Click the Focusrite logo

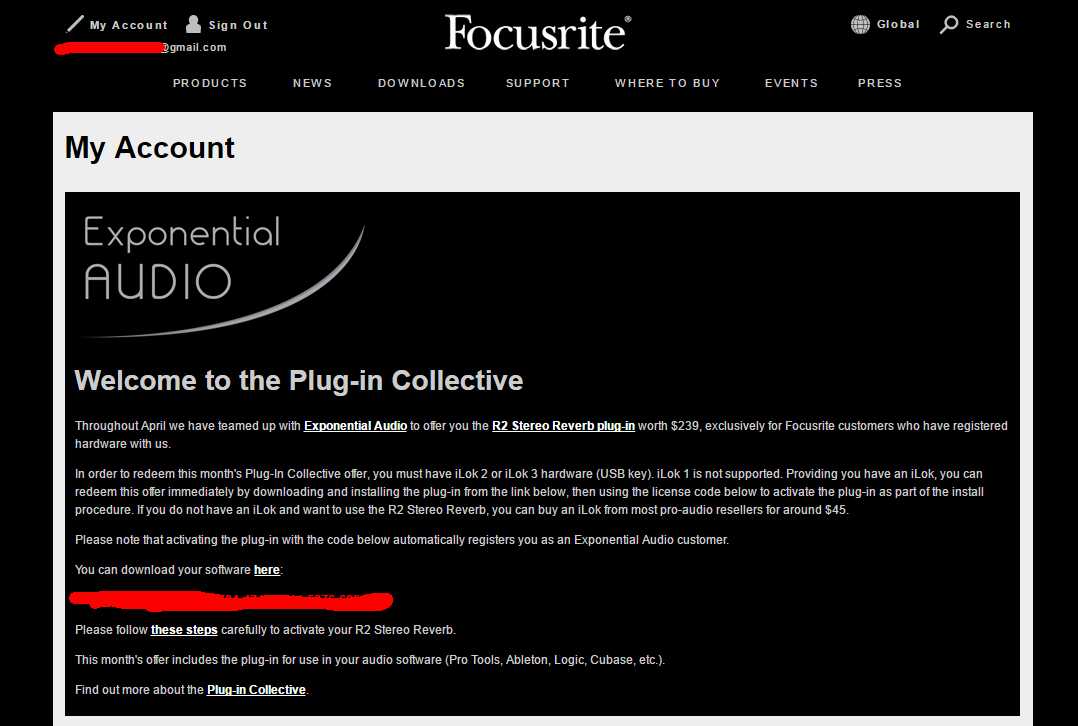[538, 32]
